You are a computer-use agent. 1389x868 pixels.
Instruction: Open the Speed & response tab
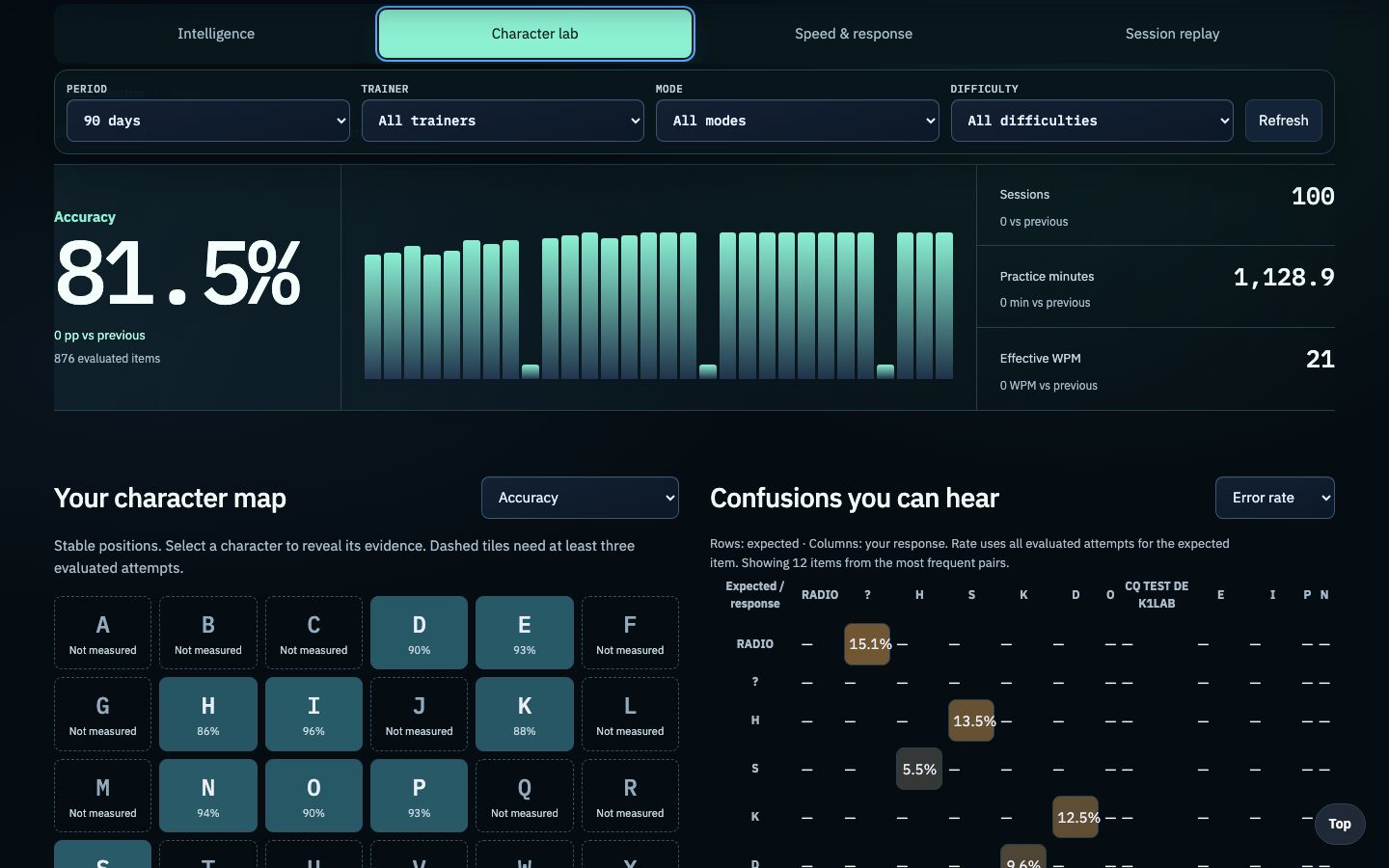(x=854, y=34)
